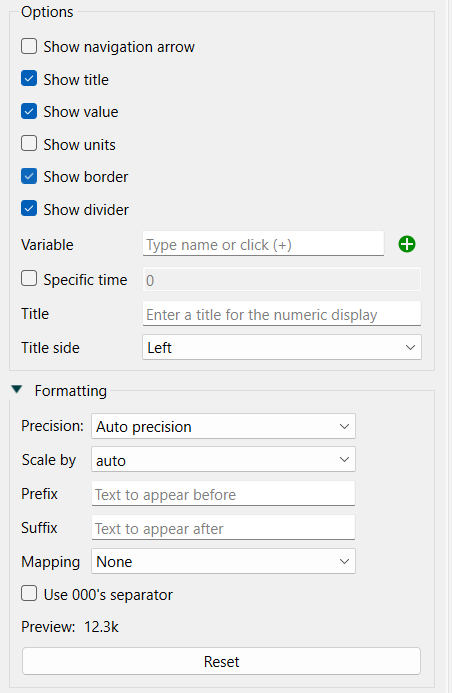The height and width of the screenshot is (693, 452).
Task: Click the Specific time value field
Action: click(x=281, y=279)
